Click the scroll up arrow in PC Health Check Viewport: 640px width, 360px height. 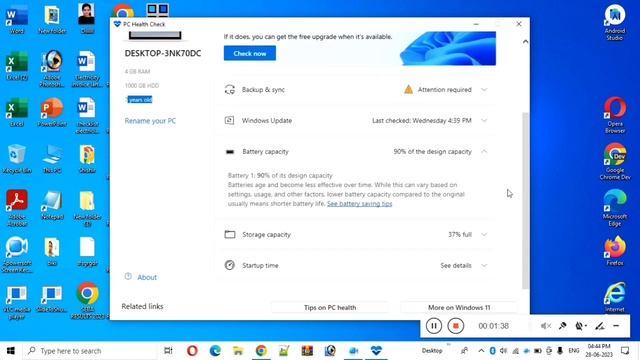[x=525, y=42]
